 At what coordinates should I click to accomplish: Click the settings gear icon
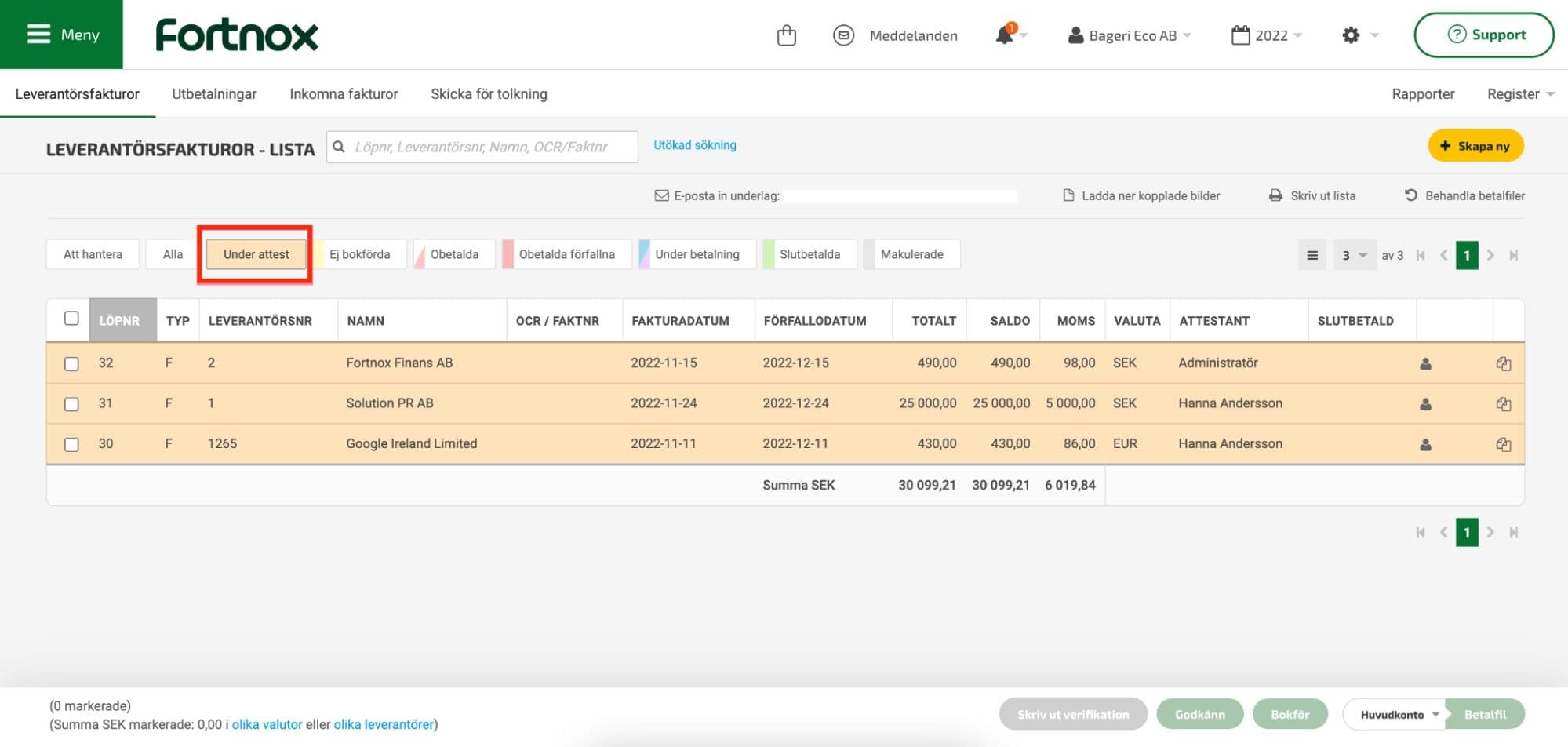point(1350,35)
